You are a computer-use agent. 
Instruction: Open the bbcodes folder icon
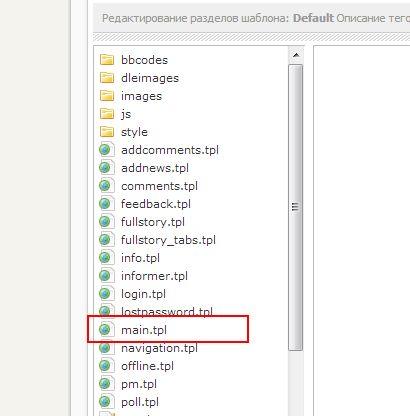tap(107, 60)
